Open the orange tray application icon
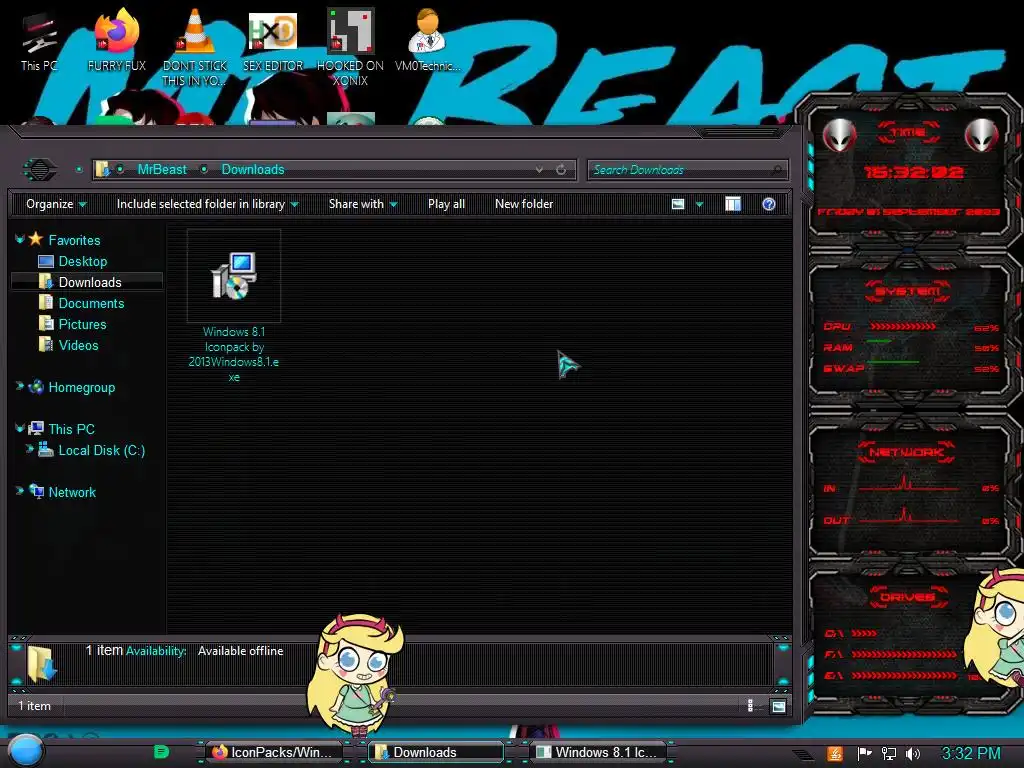The height and width of the screenshot is (768, 1024). tap(834, 754)
